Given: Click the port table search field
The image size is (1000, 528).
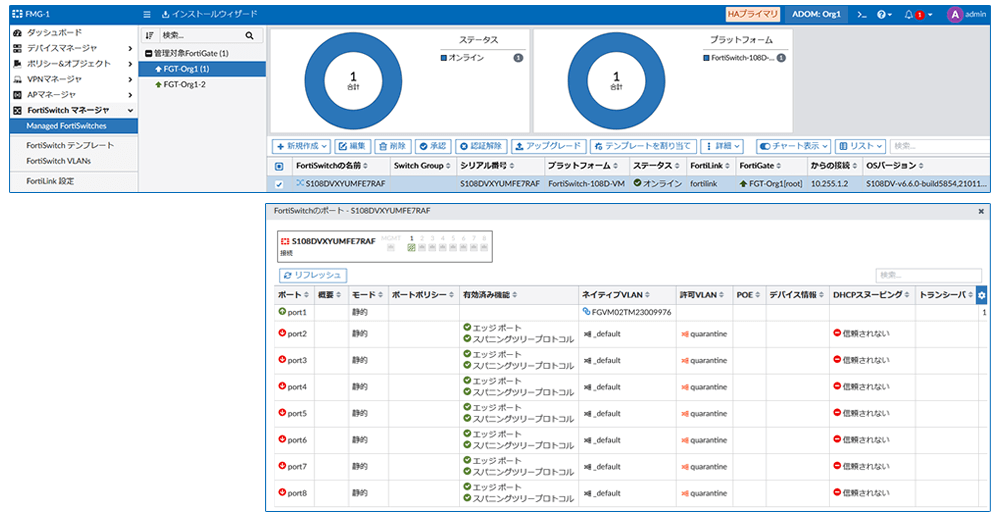Looking at the screenshot, I should coord(929,275).
